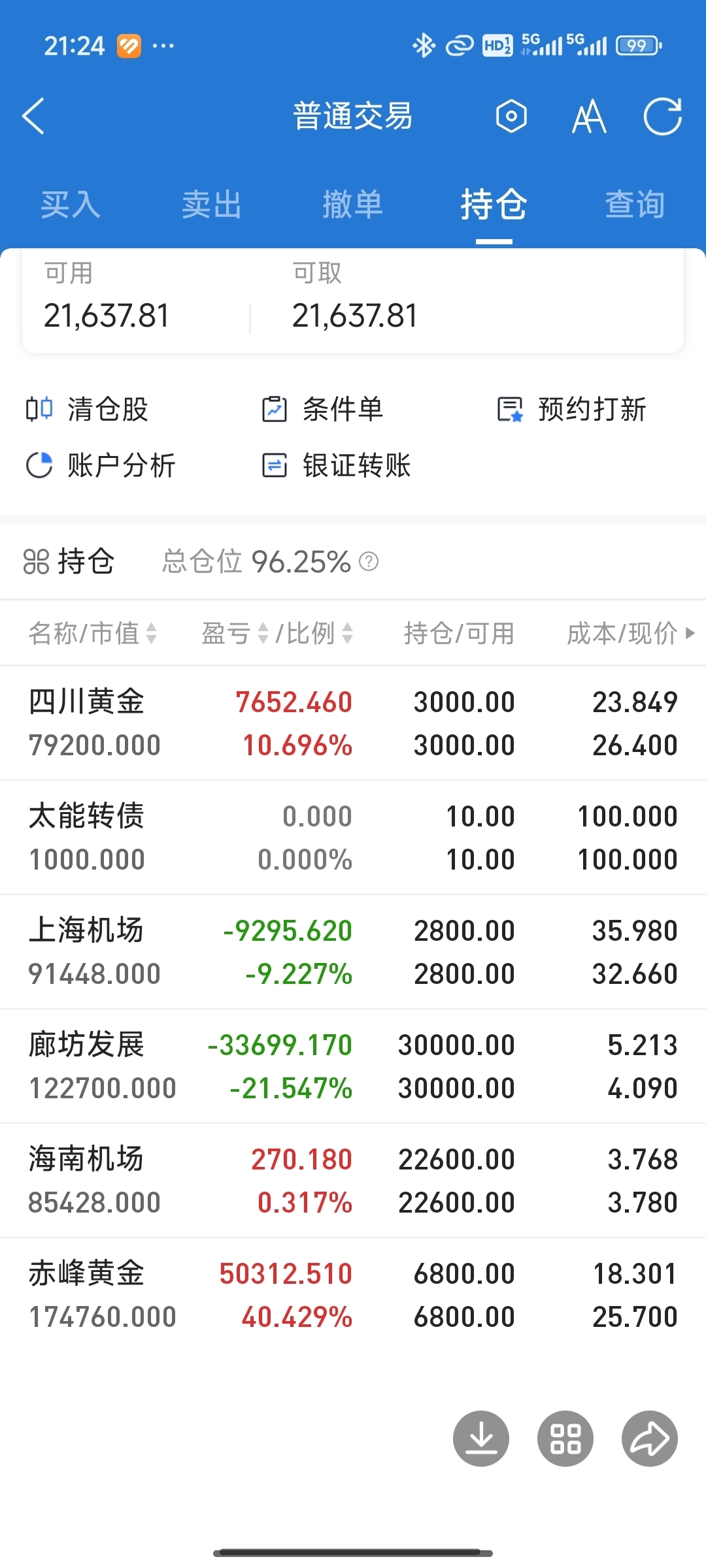This screenshot has height=1568, width=706.
Task: Tap the orange app notification icon
Action: click(129, 46)
